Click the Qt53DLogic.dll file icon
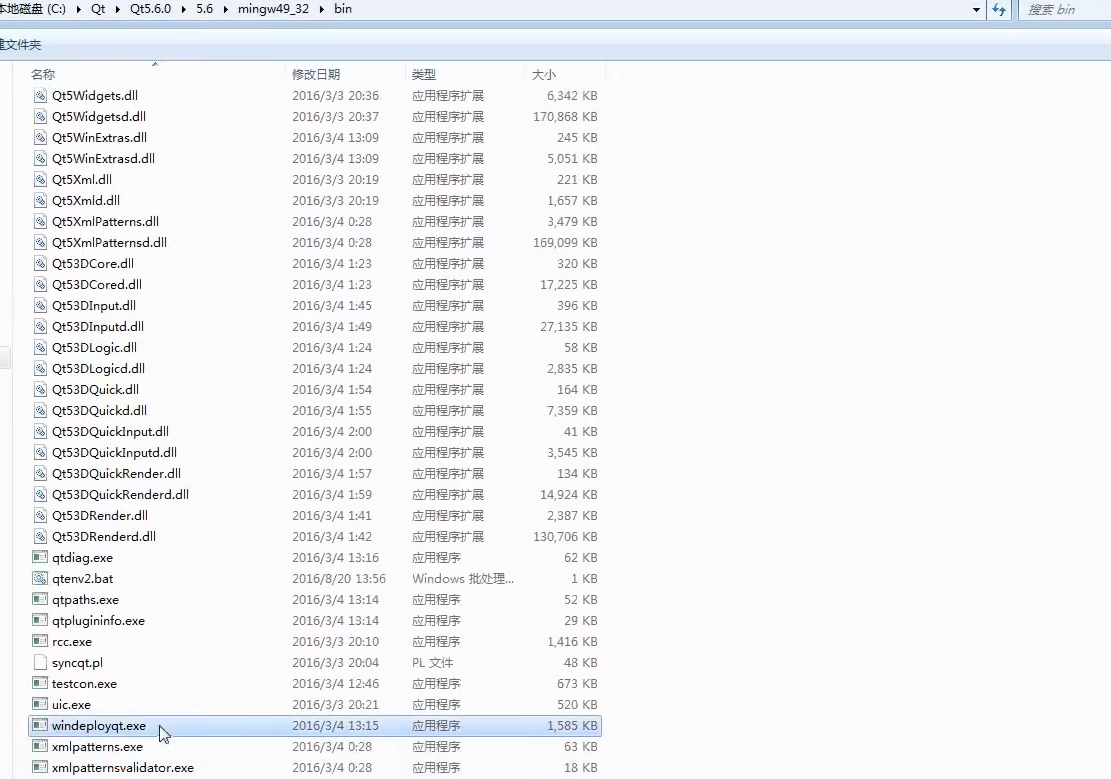The width and height of the screenshot is (1111, 779). pos(40,347)
